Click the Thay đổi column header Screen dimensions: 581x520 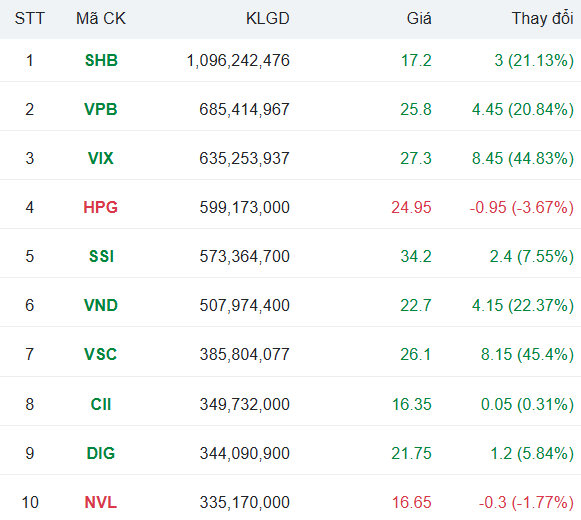[x=542, y=19]
